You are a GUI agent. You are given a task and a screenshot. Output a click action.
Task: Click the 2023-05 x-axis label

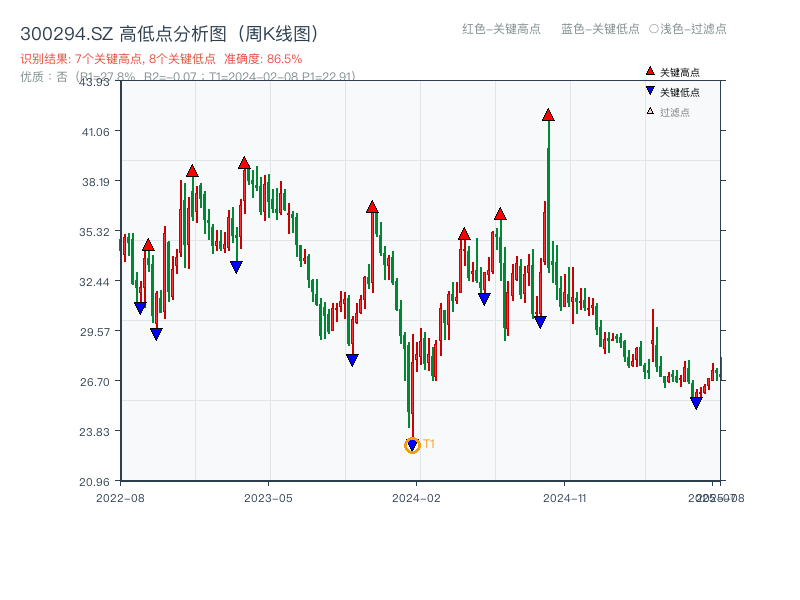(x=268, y=498)
